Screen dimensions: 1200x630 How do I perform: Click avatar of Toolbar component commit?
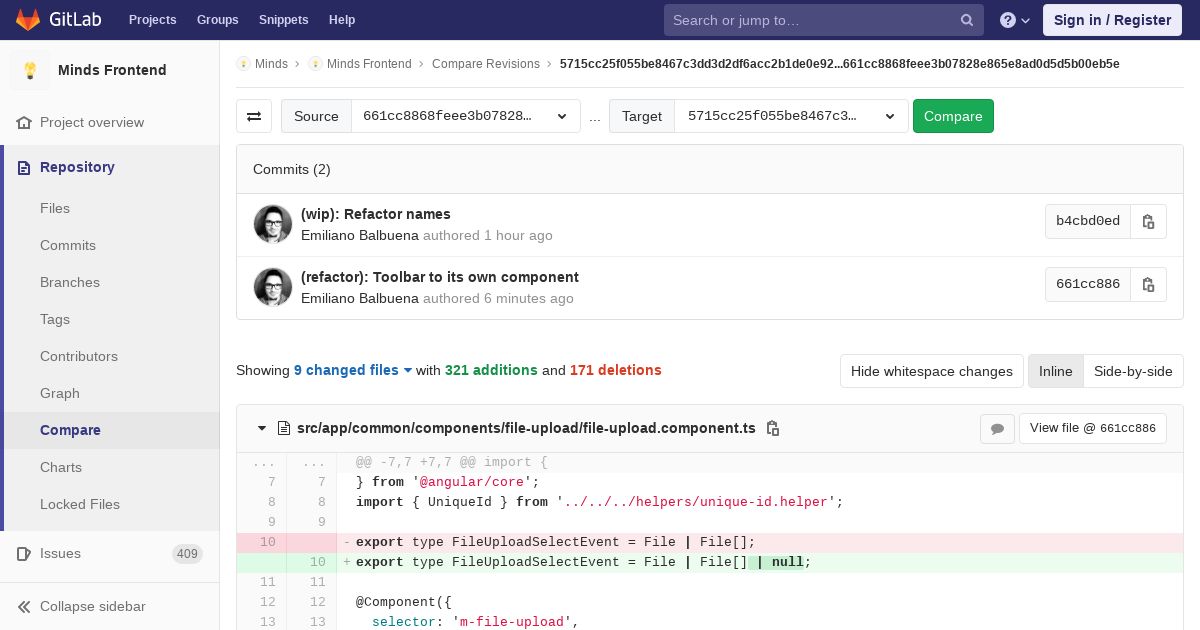[273, 287]
